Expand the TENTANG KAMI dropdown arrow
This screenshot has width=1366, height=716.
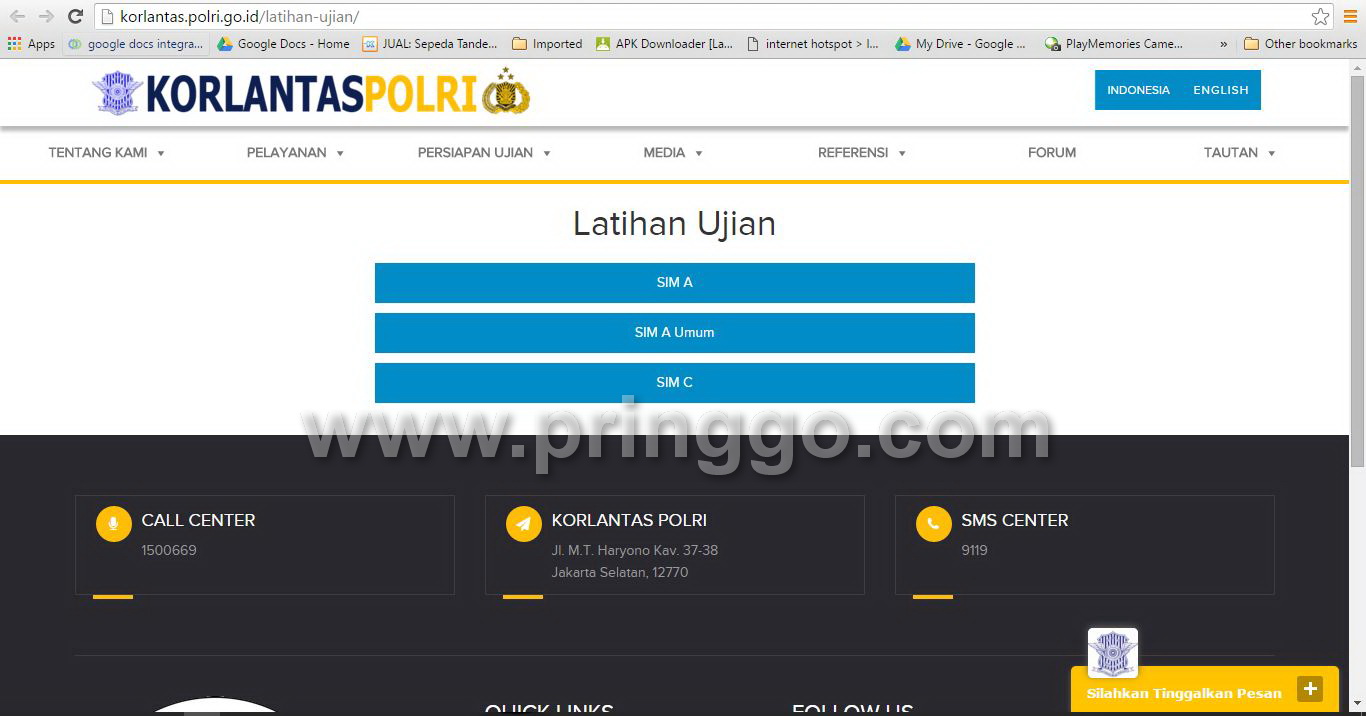point(160,153)
